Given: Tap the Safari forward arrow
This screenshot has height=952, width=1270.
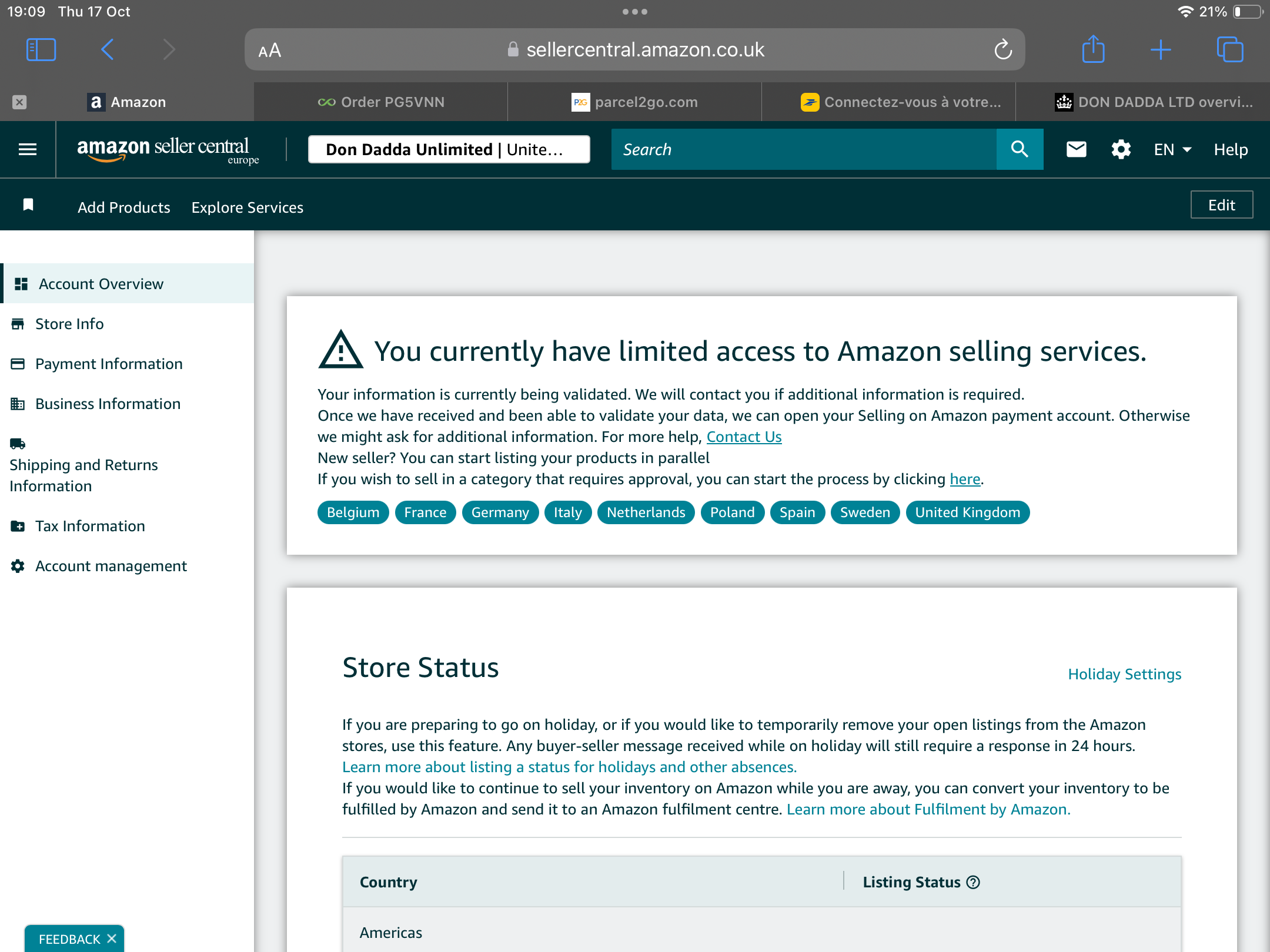Looking at the screenshot, I should tap(169, 50).
